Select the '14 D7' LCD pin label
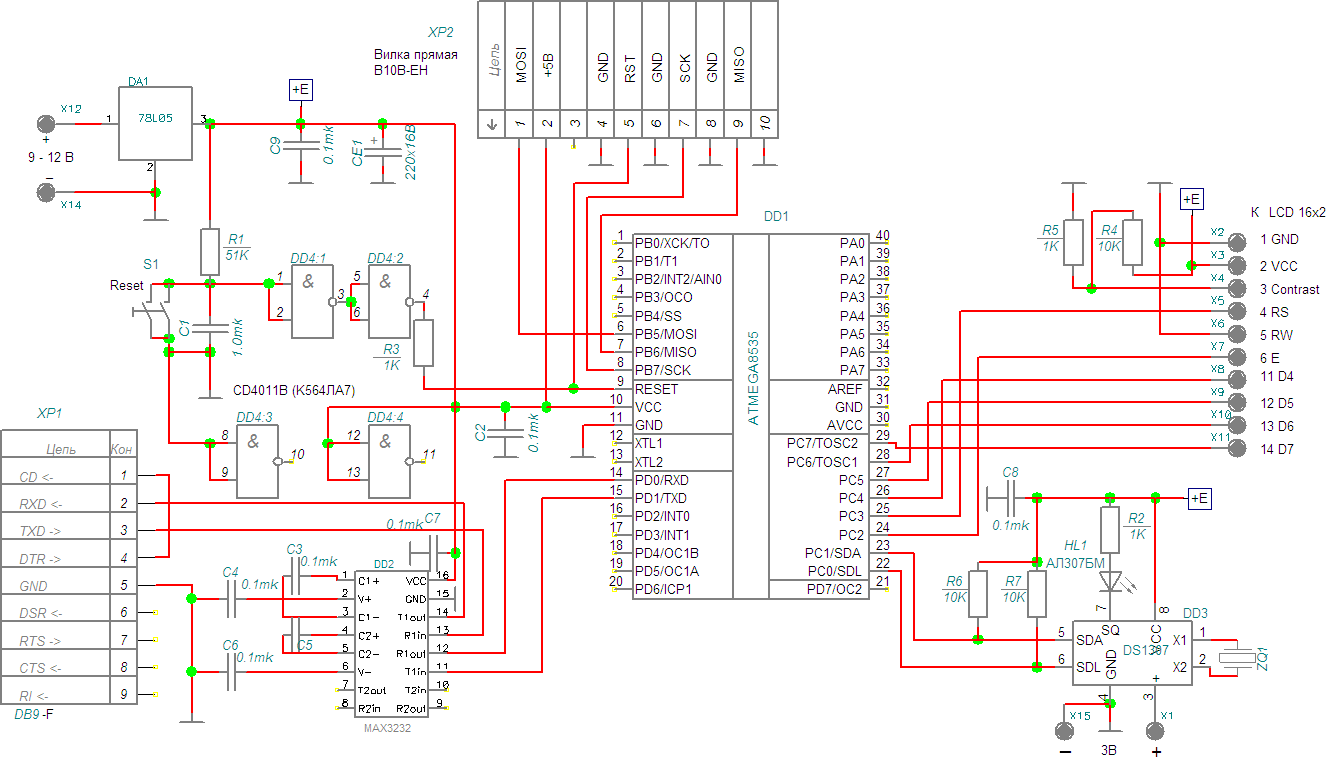The image size is (1333, 765). click(1277, 449)
